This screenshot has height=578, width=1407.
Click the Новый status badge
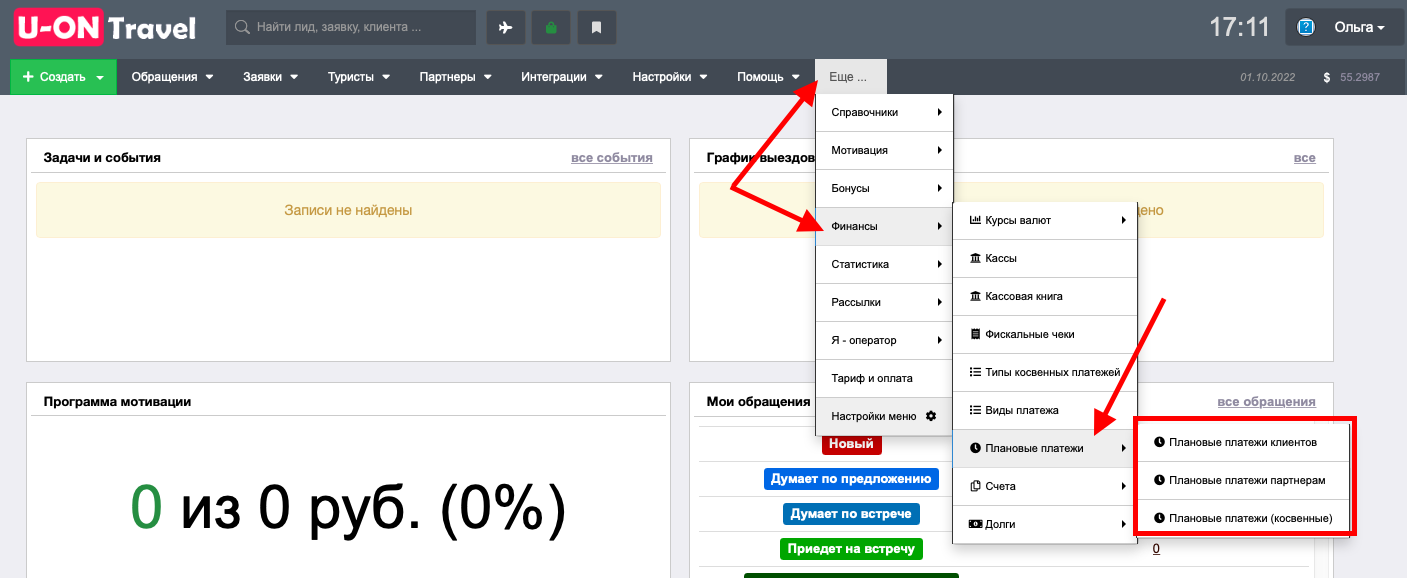tap(851, 443)
